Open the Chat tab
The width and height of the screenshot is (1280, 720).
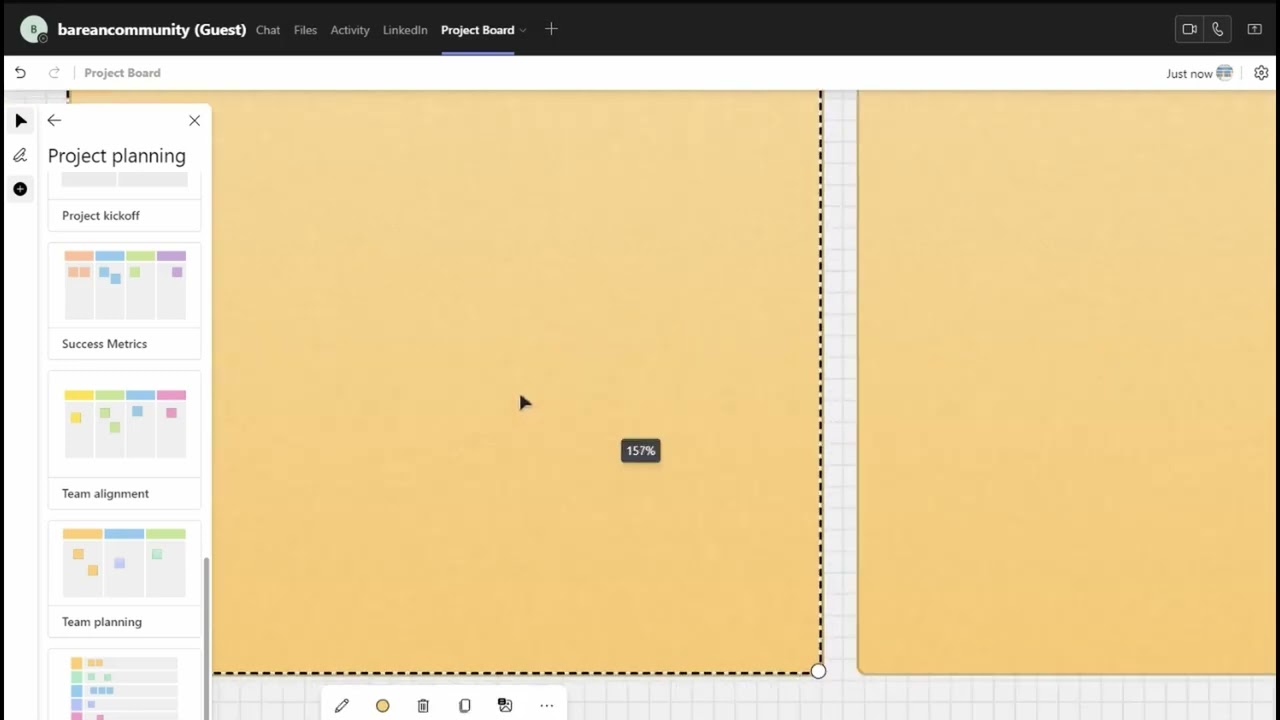click(268, 30)
